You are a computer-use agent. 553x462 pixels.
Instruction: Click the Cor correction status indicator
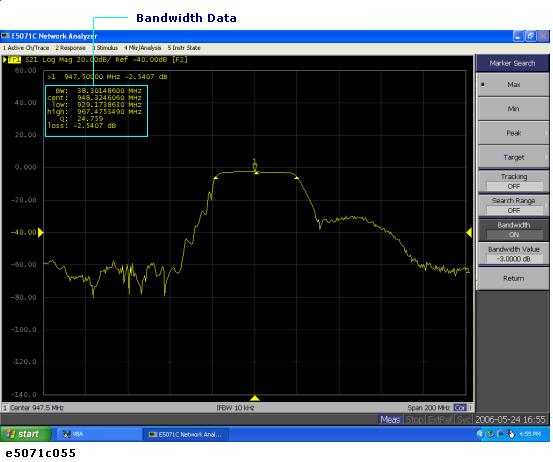pos(460,408)
